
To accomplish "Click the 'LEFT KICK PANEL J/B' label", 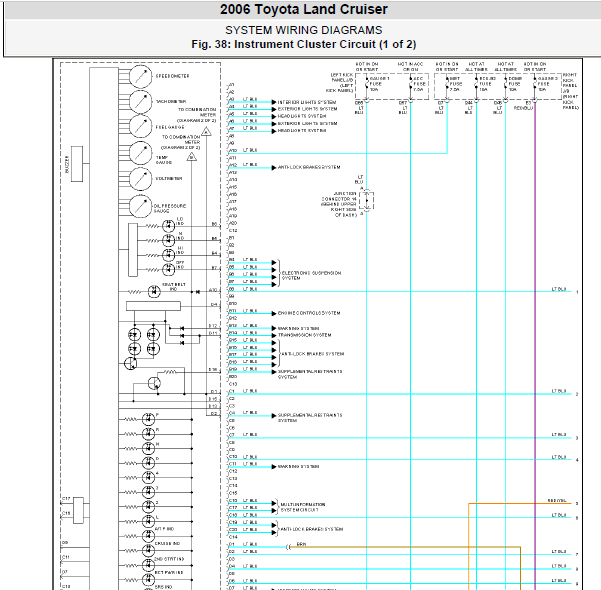I will click(340, 83).
